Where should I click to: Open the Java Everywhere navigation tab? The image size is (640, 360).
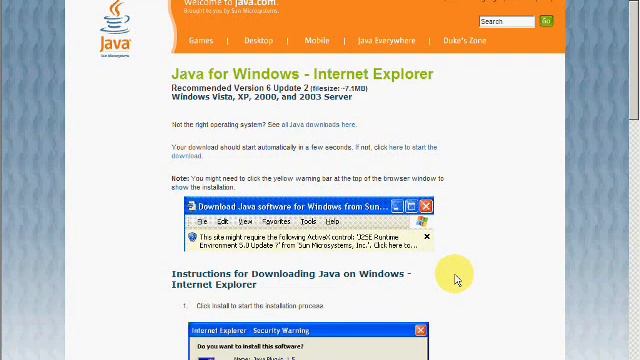pos(387,41)
